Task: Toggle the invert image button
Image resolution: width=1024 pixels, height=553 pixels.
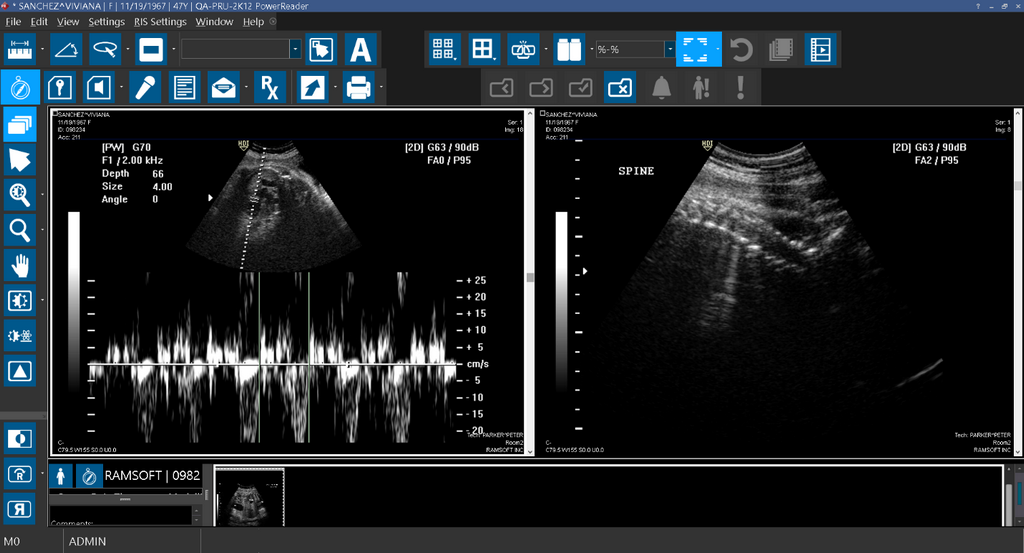Action: (x=20, y=438)
